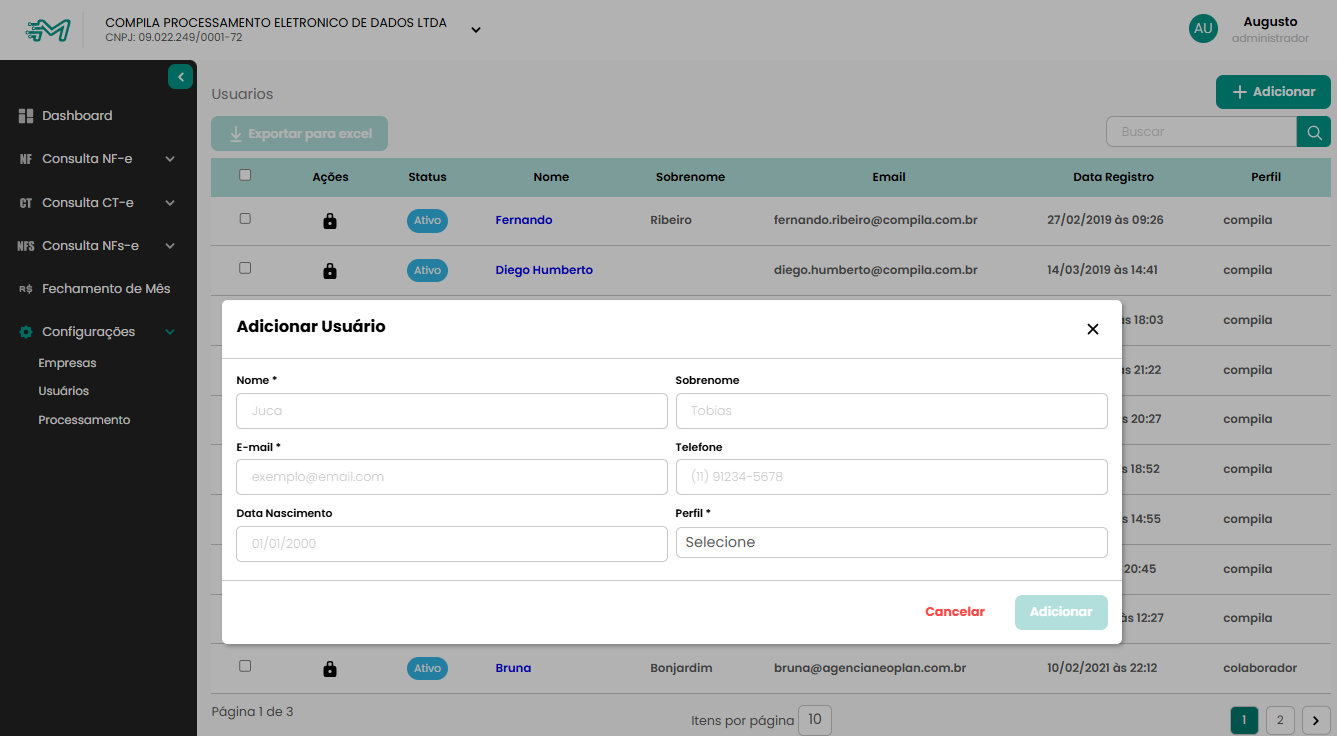1337x736 pixels.
Task: Click the colaborador profile cell
Action: click(x=1260, y=668)
